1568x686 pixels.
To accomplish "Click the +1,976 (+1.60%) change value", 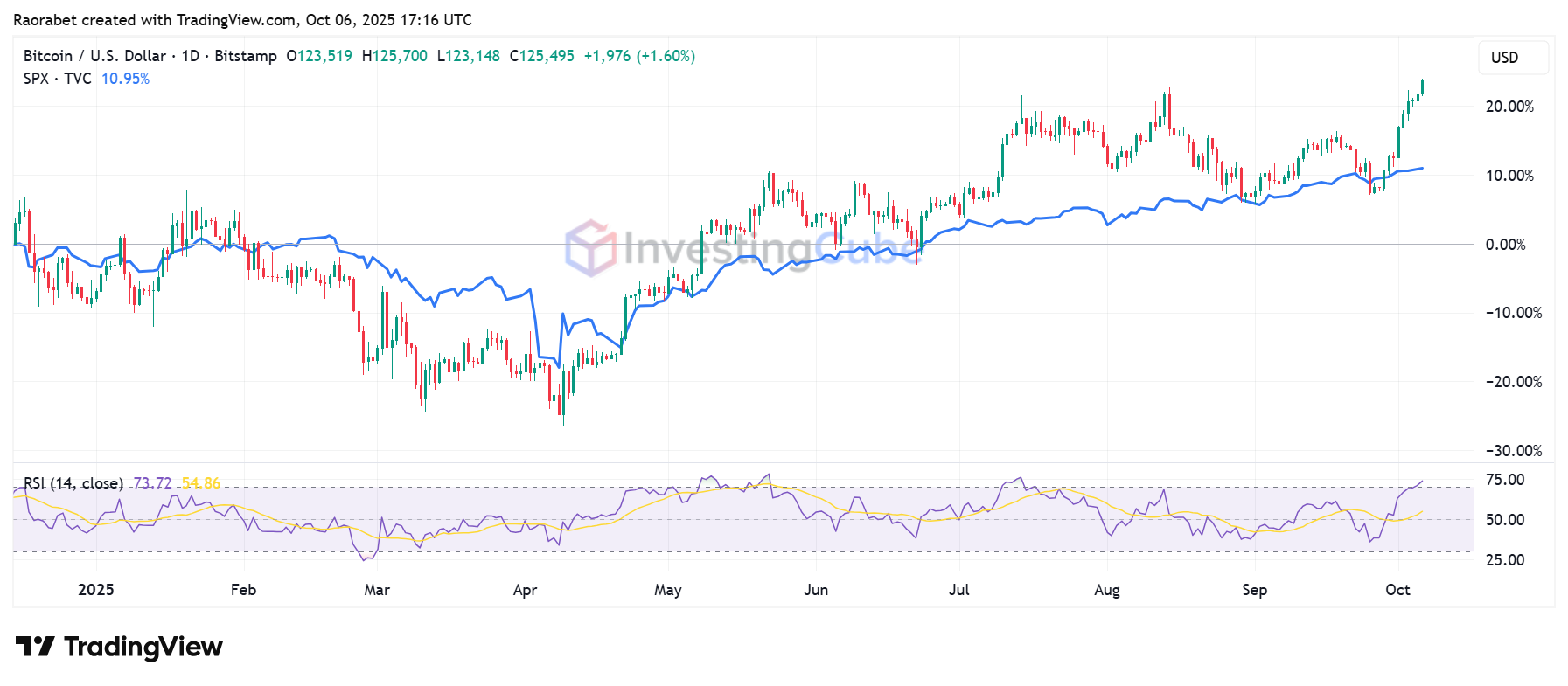I will pos(639,56).
